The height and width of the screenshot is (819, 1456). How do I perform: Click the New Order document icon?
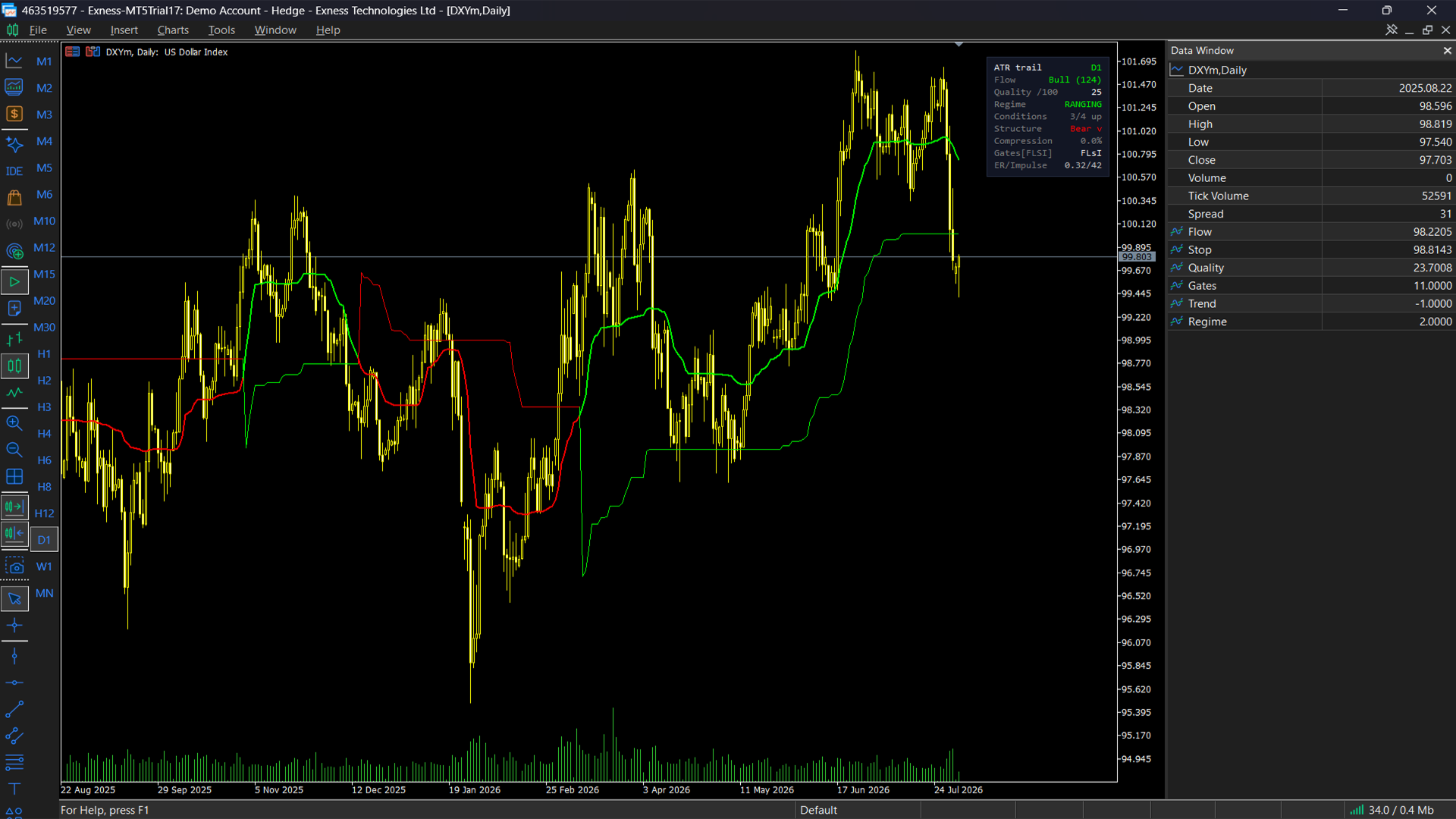pyautogui.click(x=14, y=308)
